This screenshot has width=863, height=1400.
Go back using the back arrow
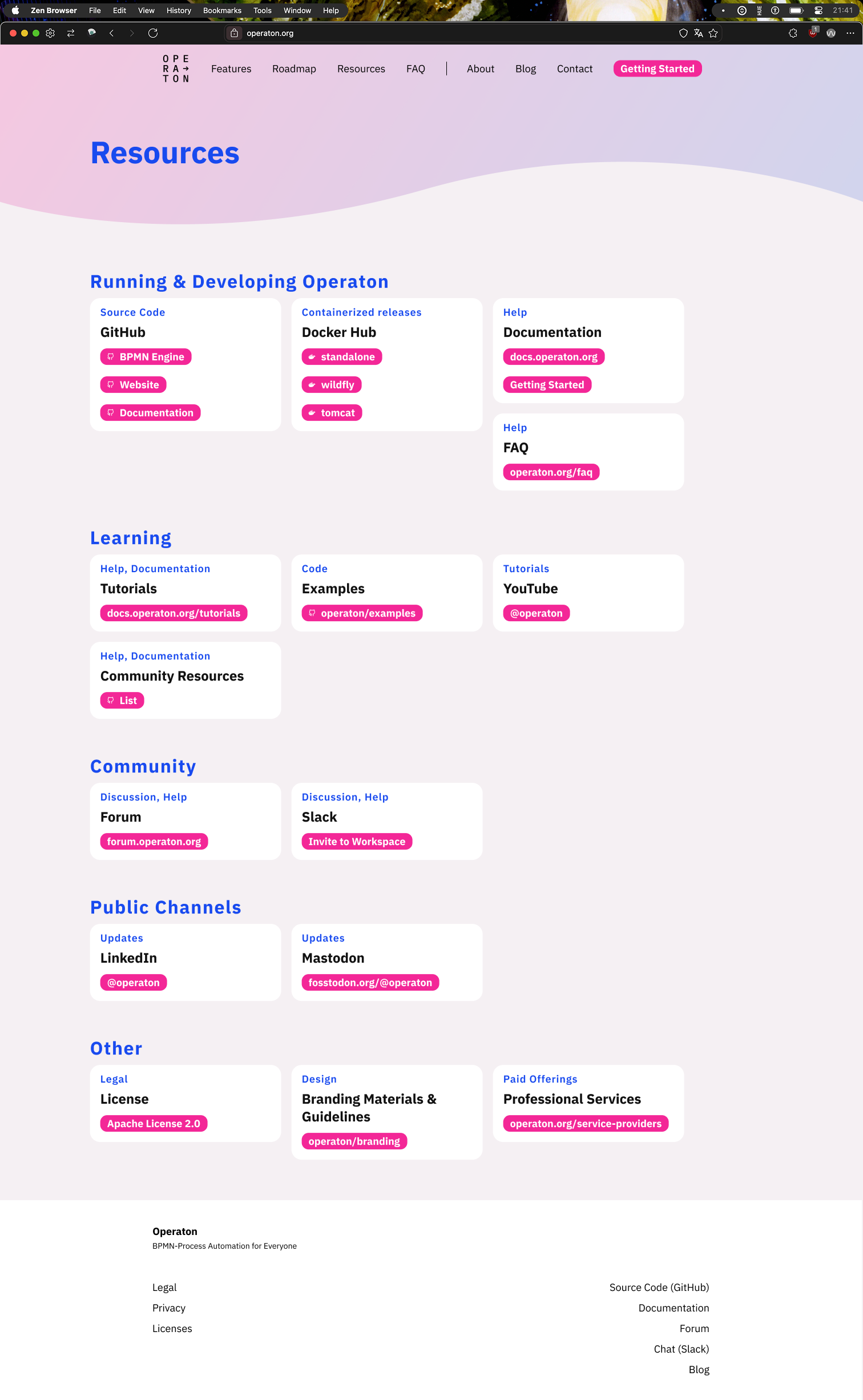112,33
